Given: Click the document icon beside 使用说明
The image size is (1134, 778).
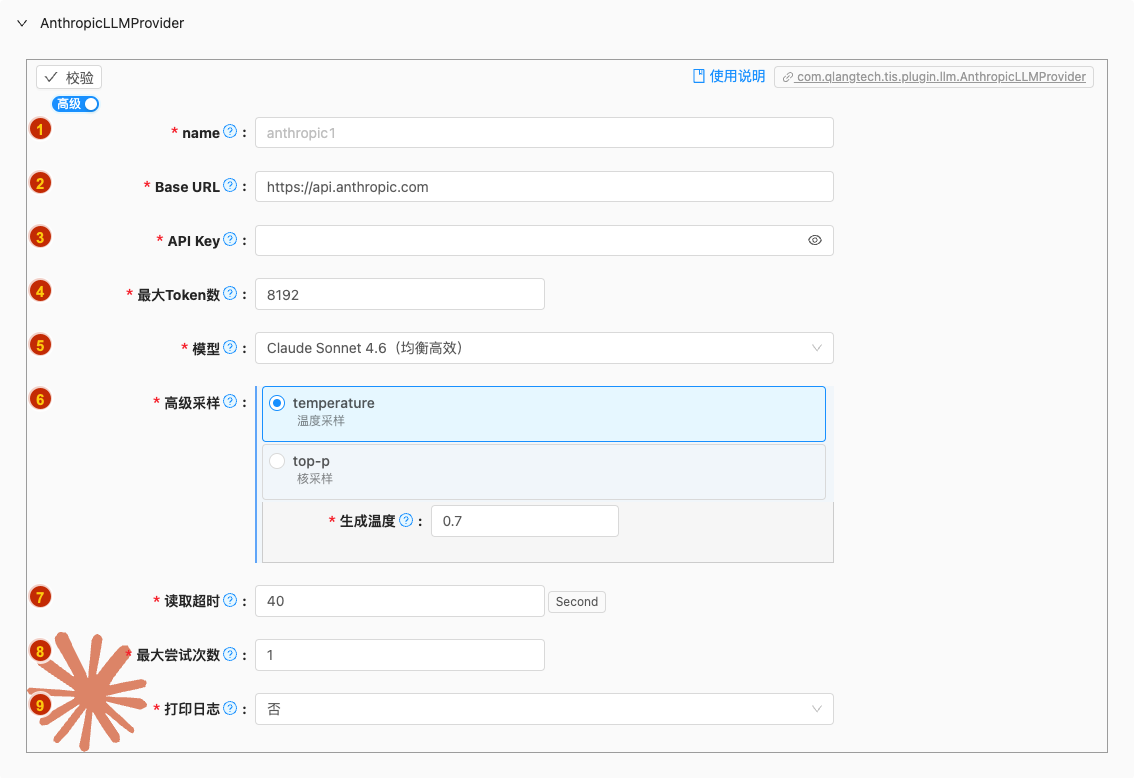Looking at the screenshot, I should [699, 76].
